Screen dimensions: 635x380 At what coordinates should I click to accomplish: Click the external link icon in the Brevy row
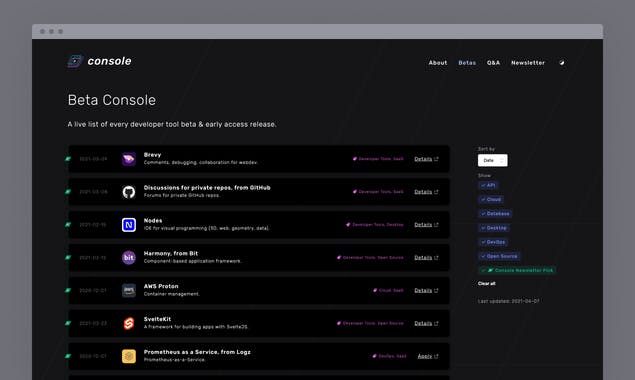pos(436,159)
